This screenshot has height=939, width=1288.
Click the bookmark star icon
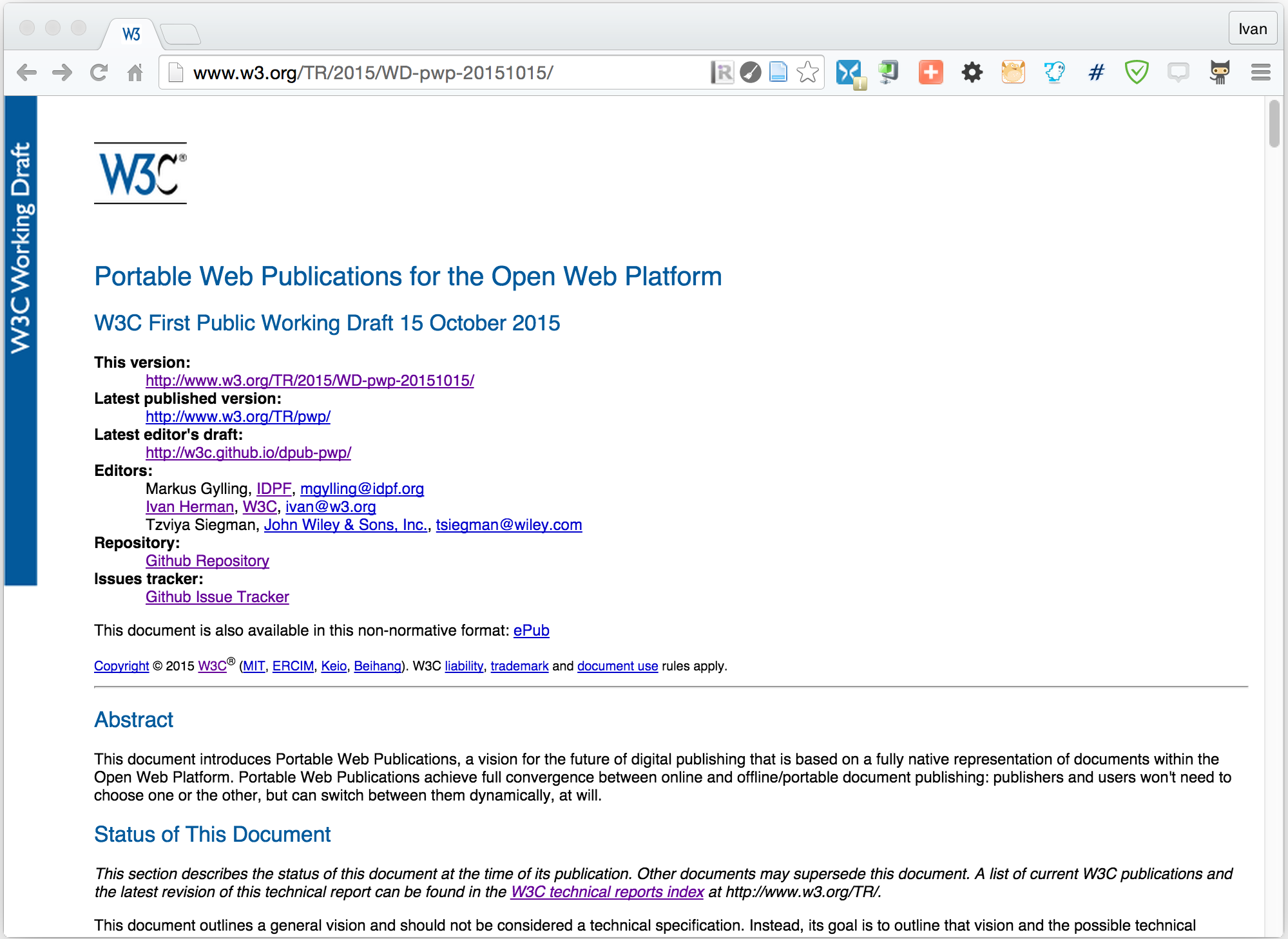point(807,72)
